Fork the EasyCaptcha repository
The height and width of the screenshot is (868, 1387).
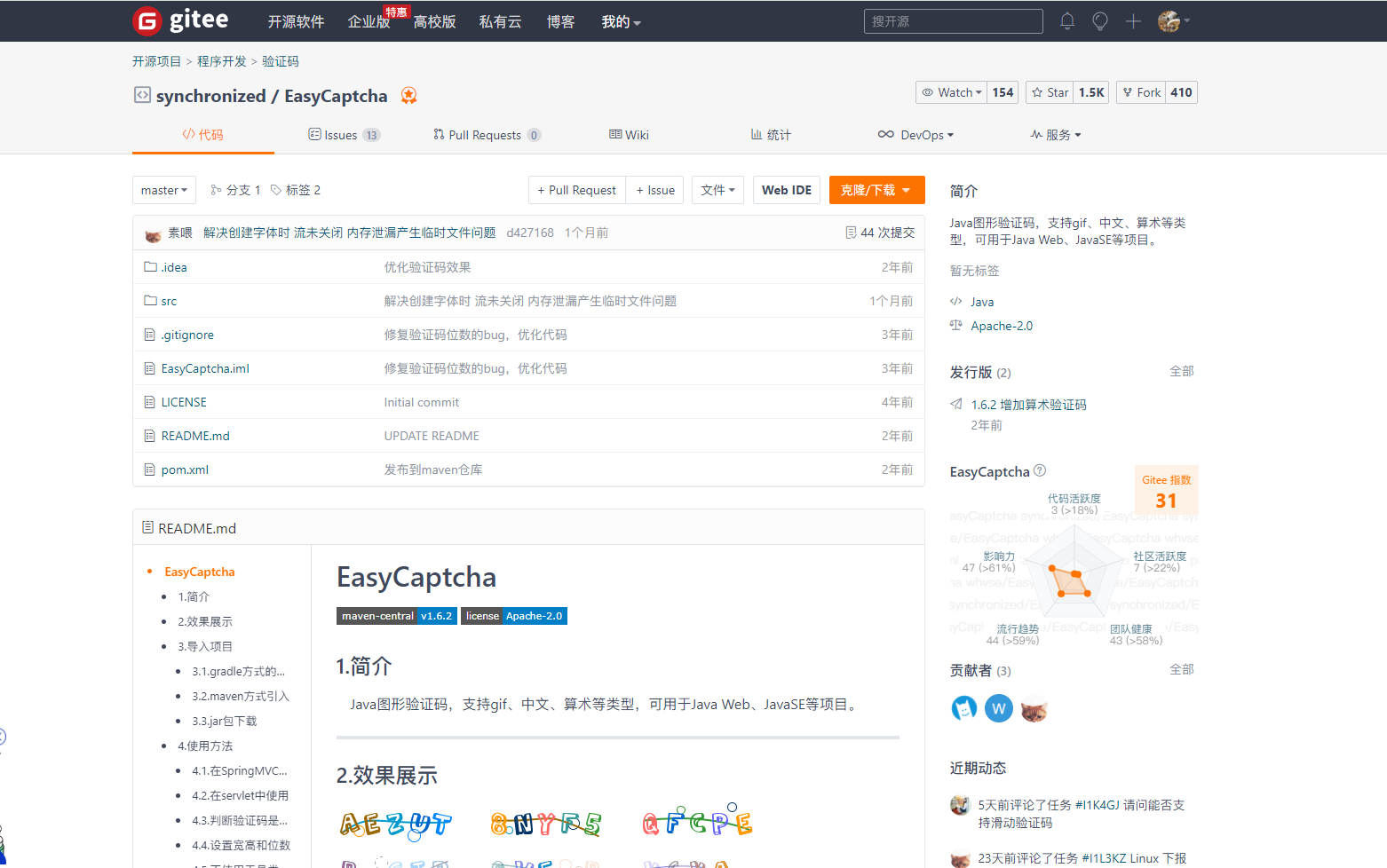click(x=1141, y=91)
